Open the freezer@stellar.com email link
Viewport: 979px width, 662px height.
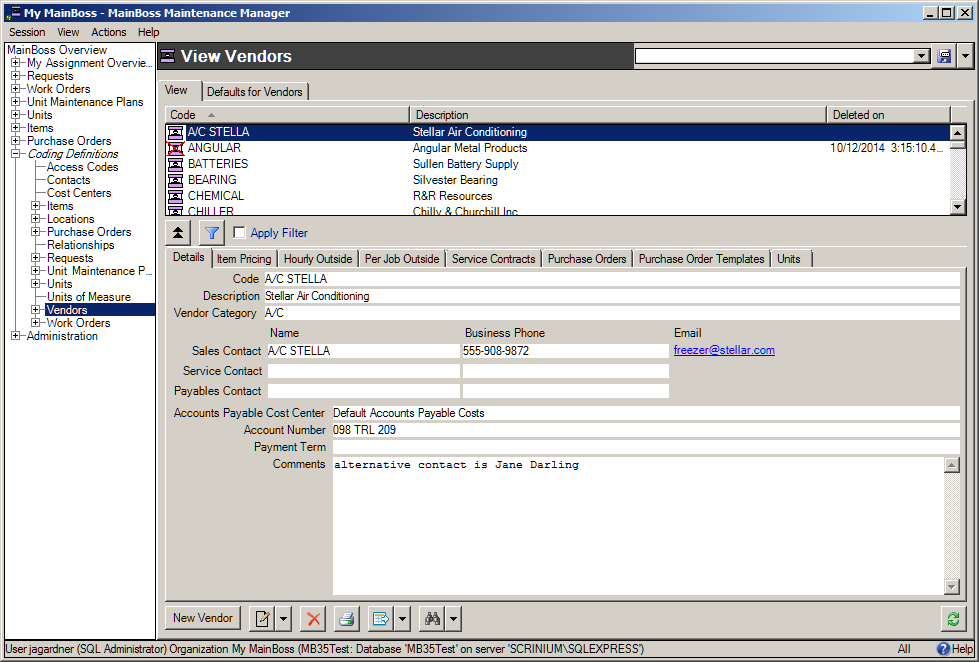(724, 350)
